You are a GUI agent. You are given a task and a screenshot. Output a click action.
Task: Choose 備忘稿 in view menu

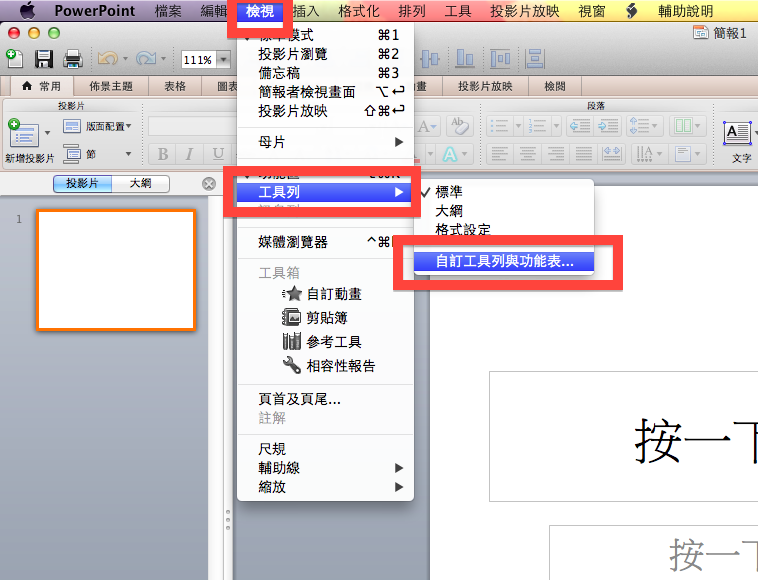325,73
